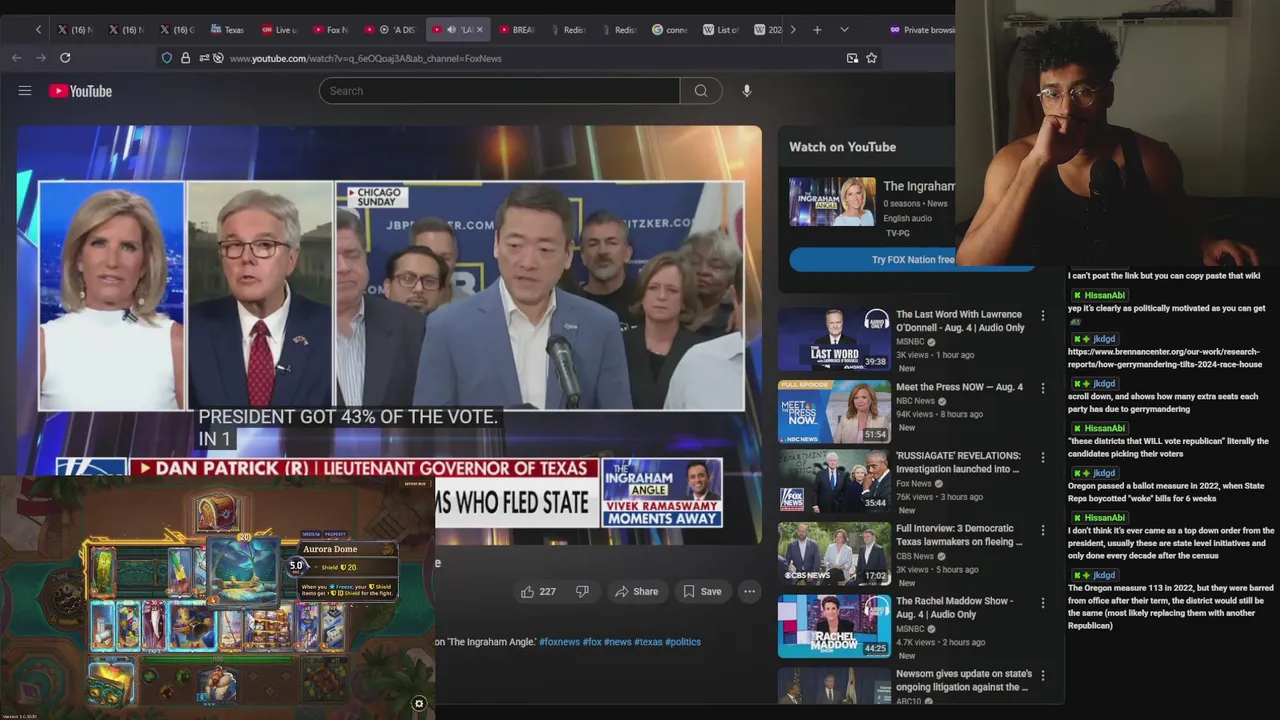1280x720 pixels.
Task: Open the #news hashtag link
Action: (x=617, y=642)
